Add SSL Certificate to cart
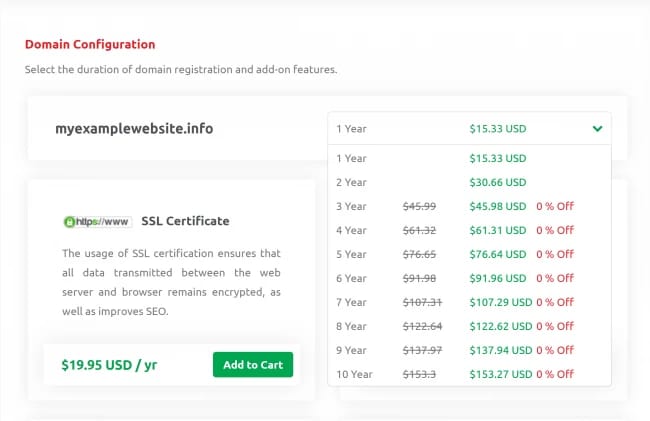The image size is (650, 421). [x=253, y=365]
